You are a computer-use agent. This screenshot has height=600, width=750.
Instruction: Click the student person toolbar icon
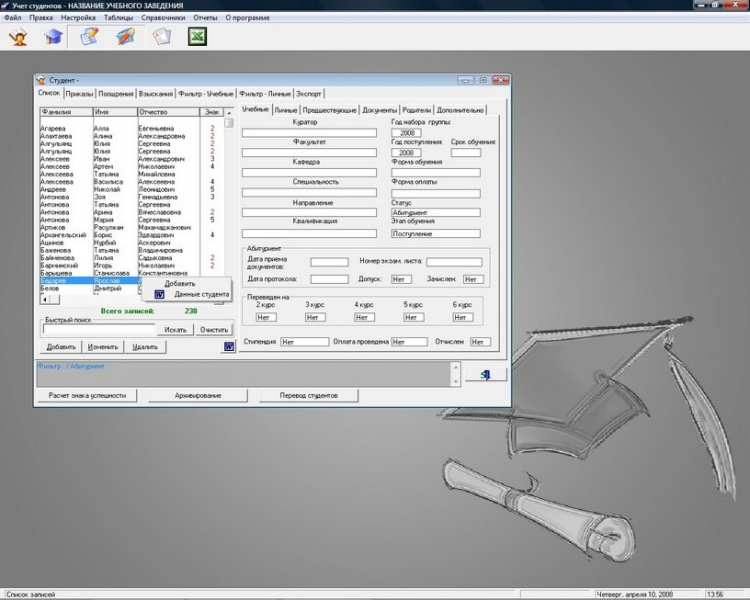click(17, 37)
